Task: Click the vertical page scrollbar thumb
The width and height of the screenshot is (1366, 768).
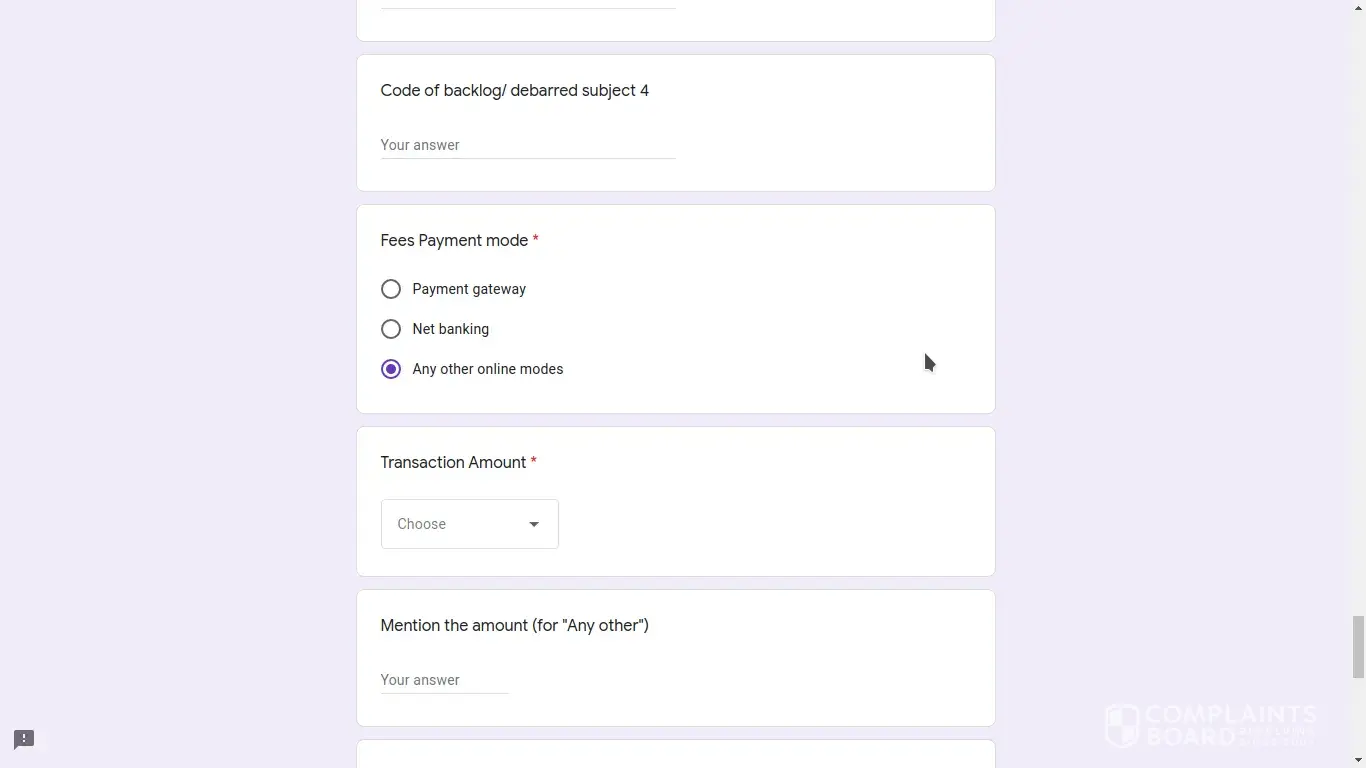Action: (1358, 647)
